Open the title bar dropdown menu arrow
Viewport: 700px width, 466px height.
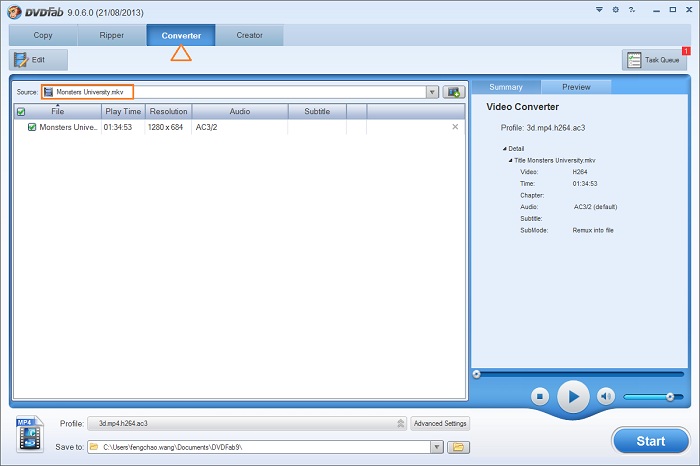pyautogui.click(x=599, y=10)
